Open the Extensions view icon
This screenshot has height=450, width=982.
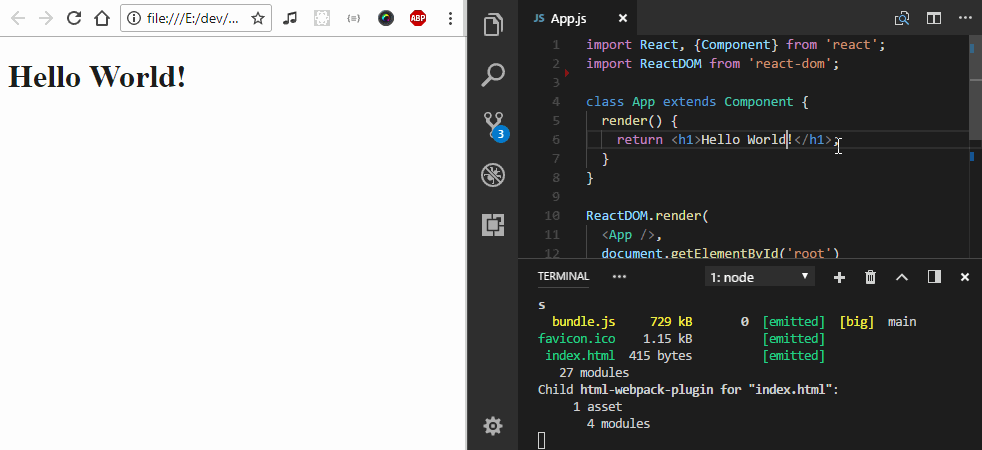[x=493, y=225]
